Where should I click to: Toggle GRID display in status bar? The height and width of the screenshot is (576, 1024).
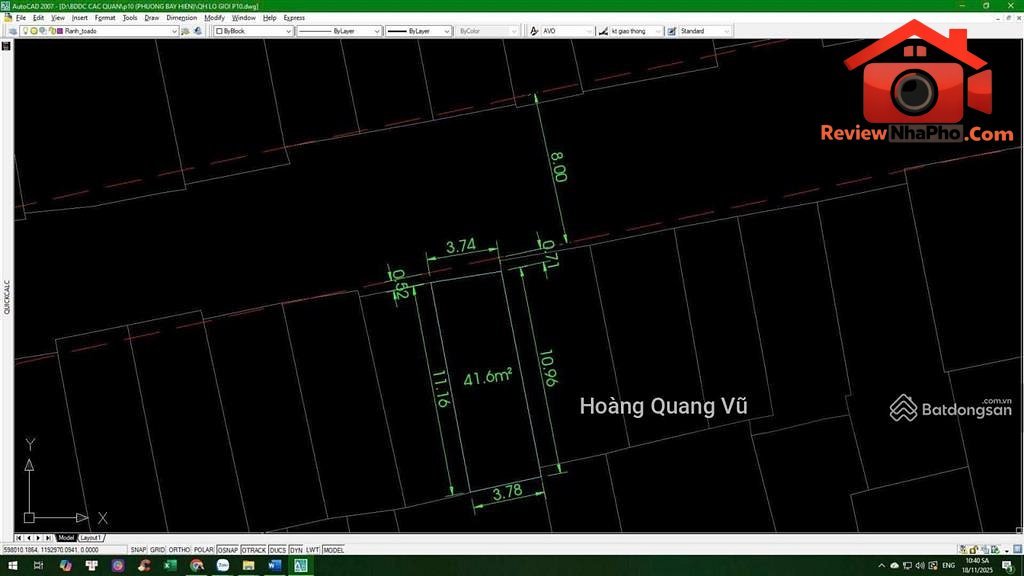pos(157,550)
